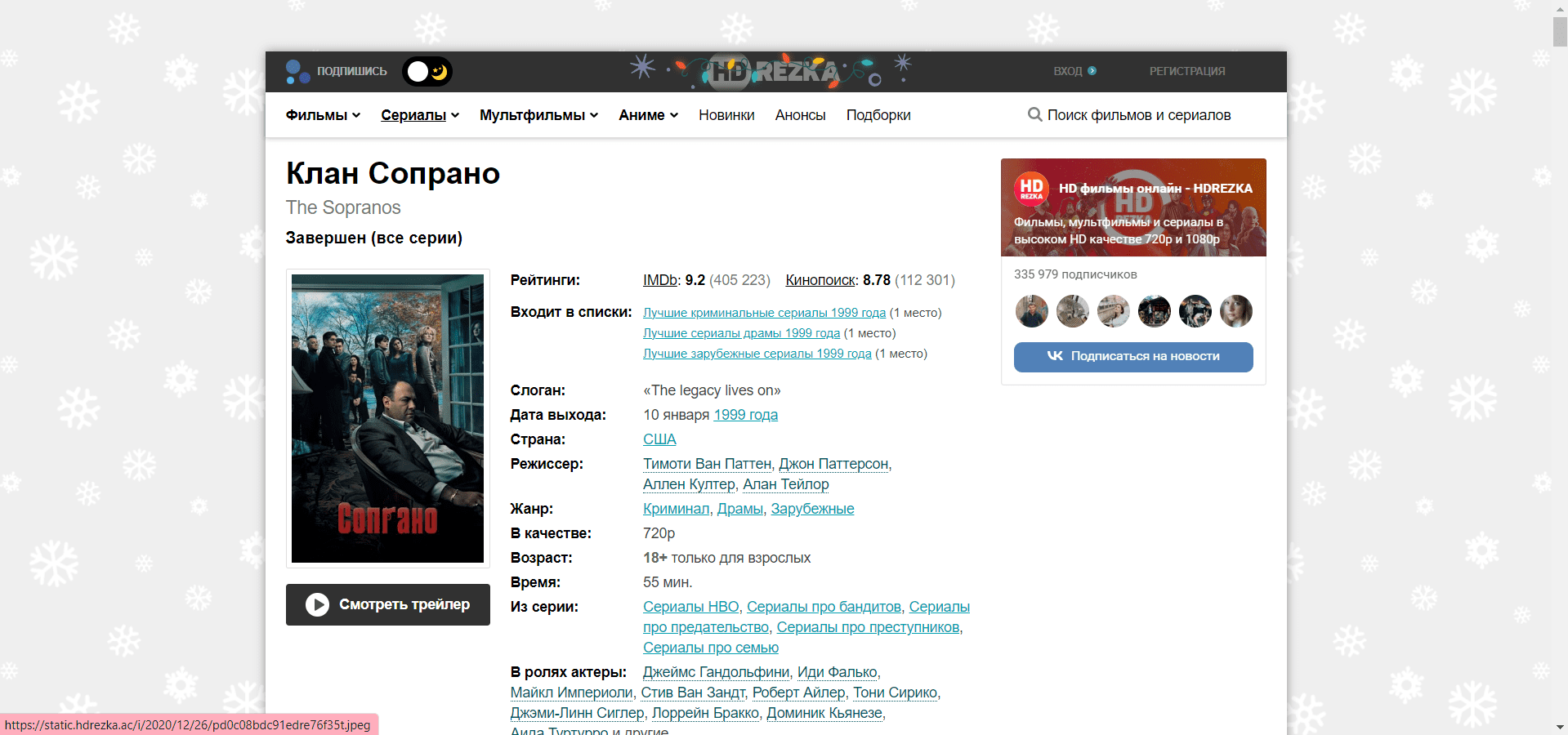Open the third VK subscriber avatar

click(x=1114, y=311)
